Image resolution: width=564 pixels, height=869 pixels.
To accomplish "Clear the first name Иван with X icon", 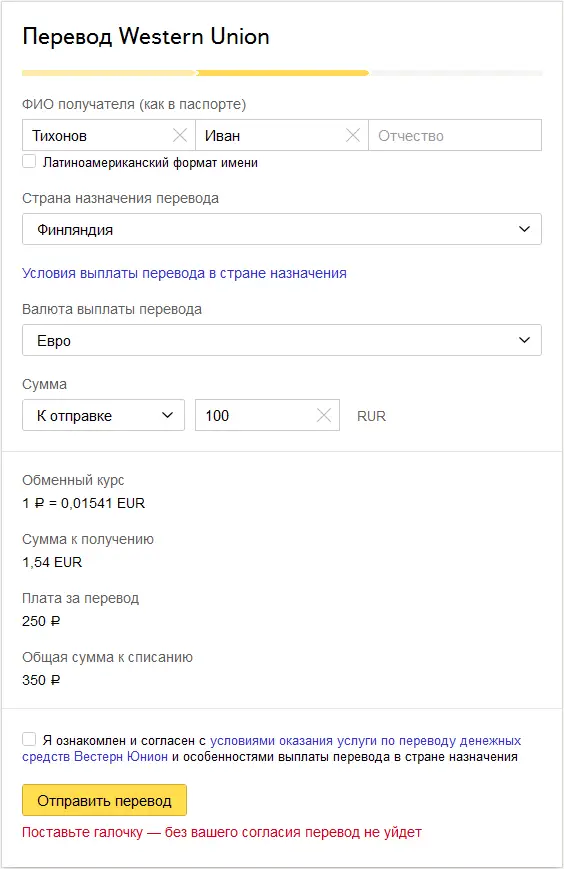I will pyautogui.click(x=353, y=135).
